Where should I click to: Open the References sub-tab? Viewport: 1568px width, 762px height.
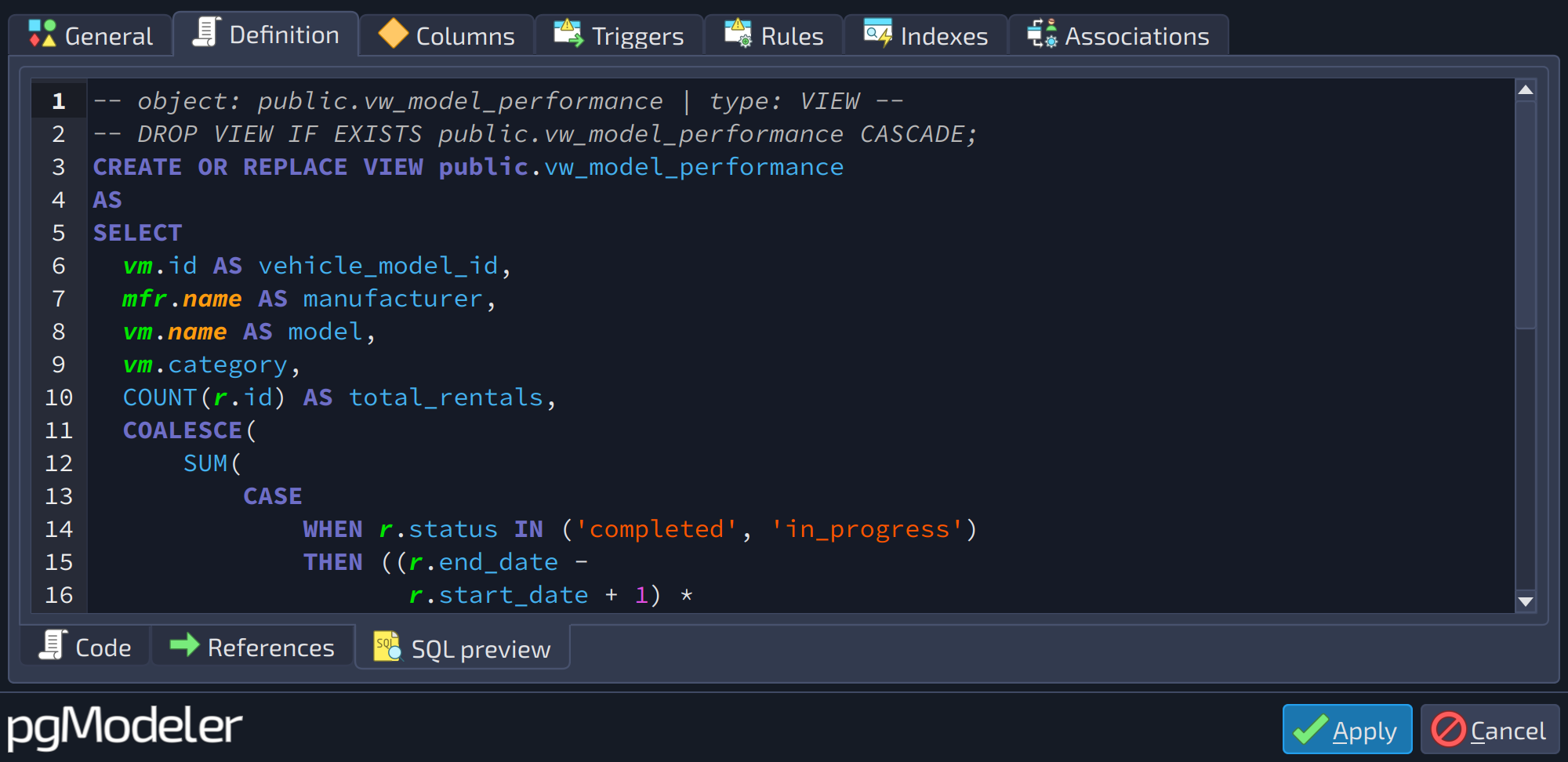click(x=252, y=646)
